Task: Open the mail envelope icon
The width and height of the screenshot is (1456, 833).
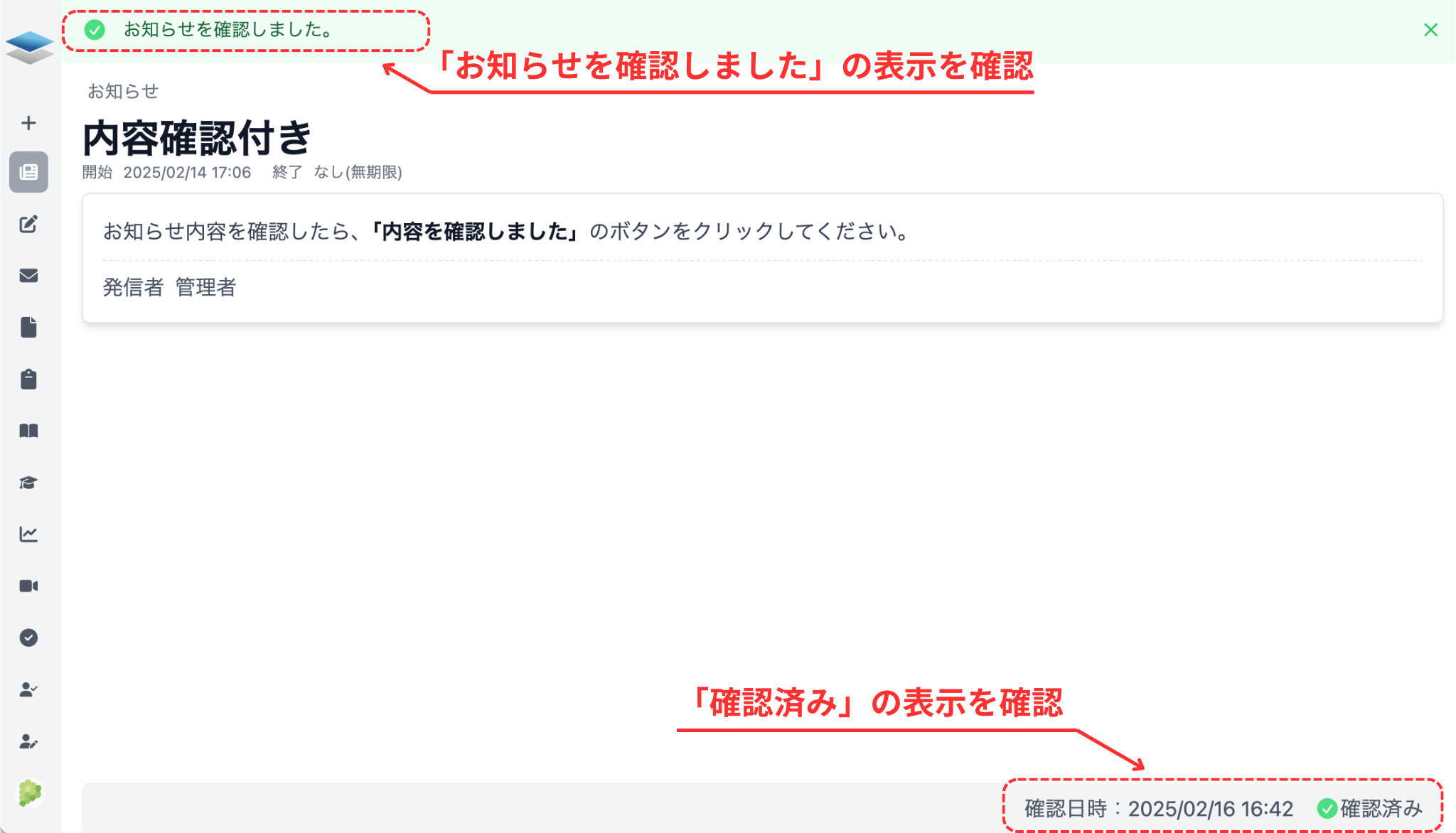Action: [28, 276]
